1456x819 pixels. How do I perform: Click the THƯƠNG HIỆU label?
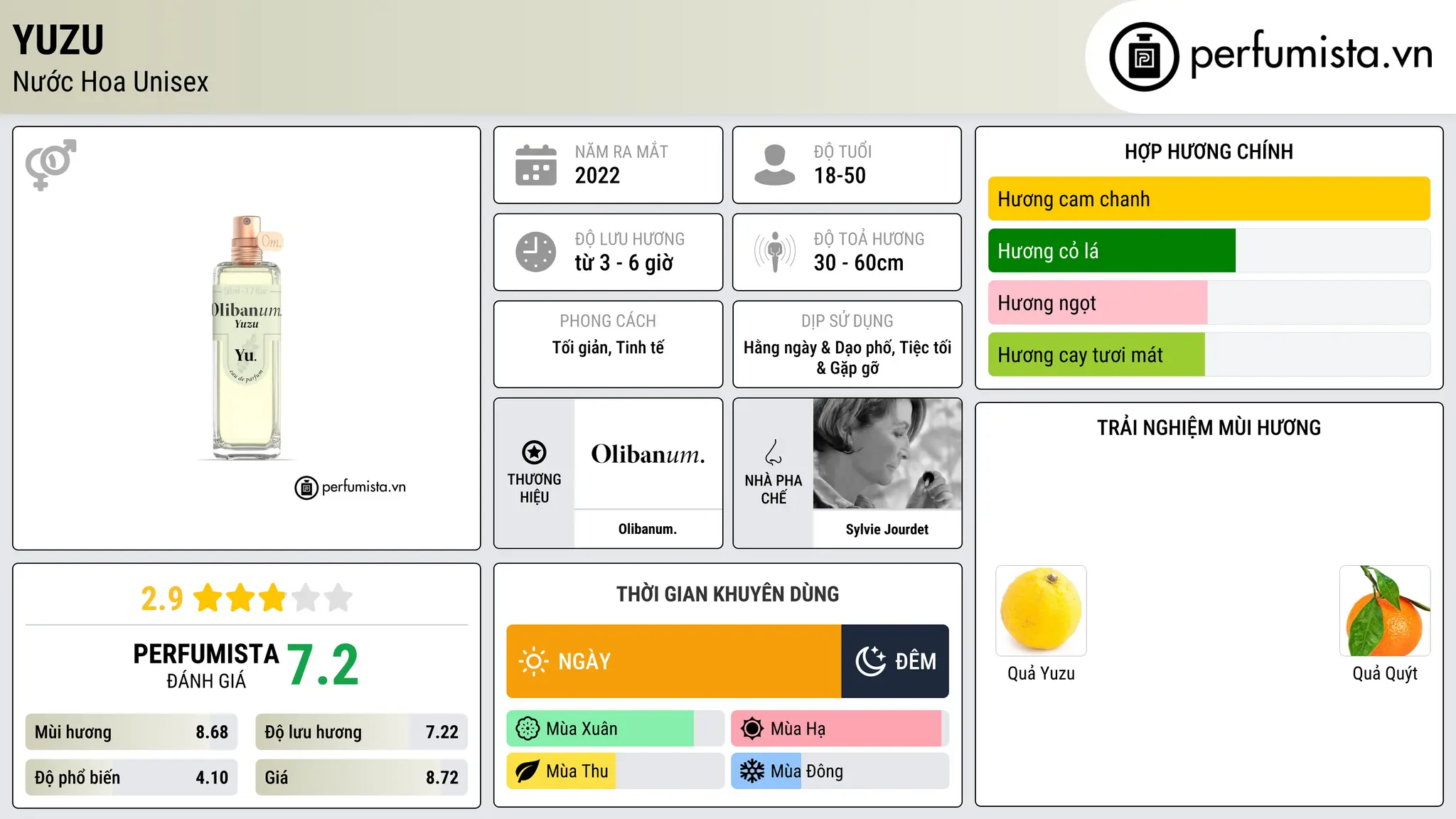point(534,488)
